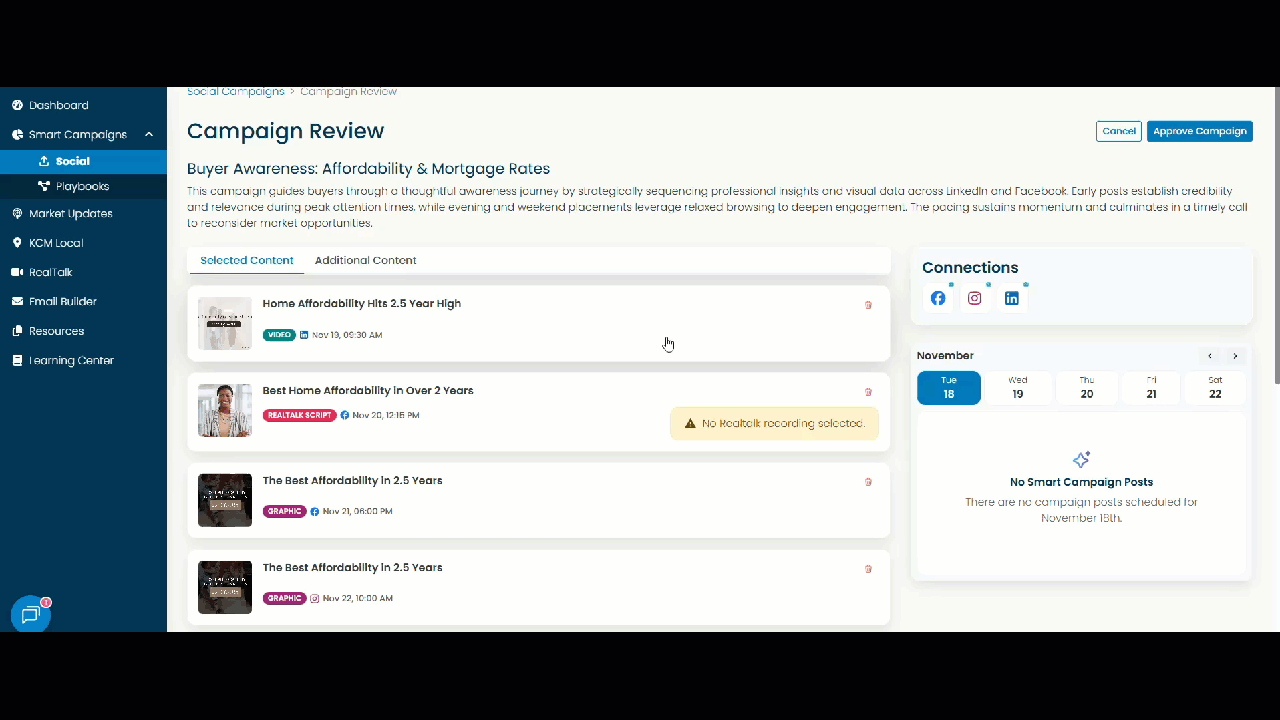The image size is (1280, 720).
Task: Open the Selected Content tab
Action: (x=246, y=260)
